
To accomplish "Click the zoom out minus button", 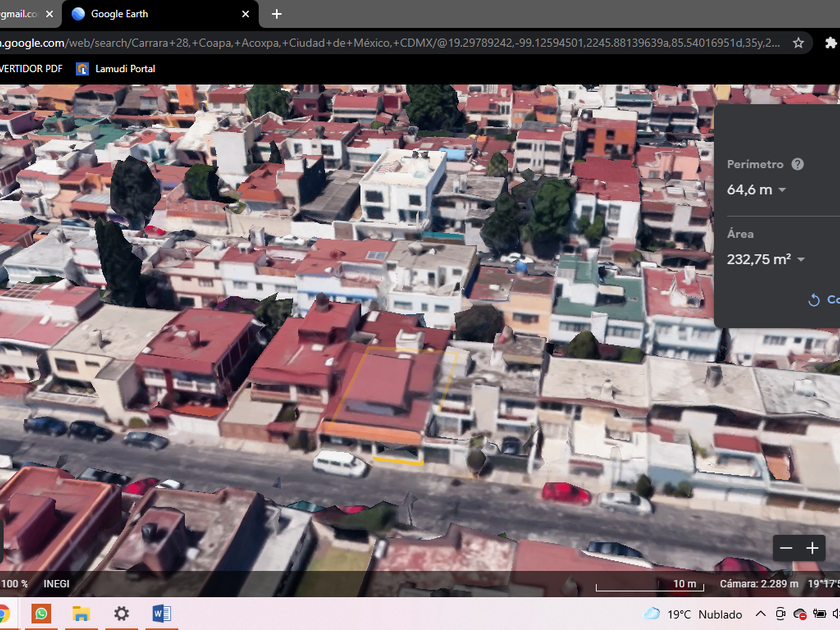I will 786,548.
